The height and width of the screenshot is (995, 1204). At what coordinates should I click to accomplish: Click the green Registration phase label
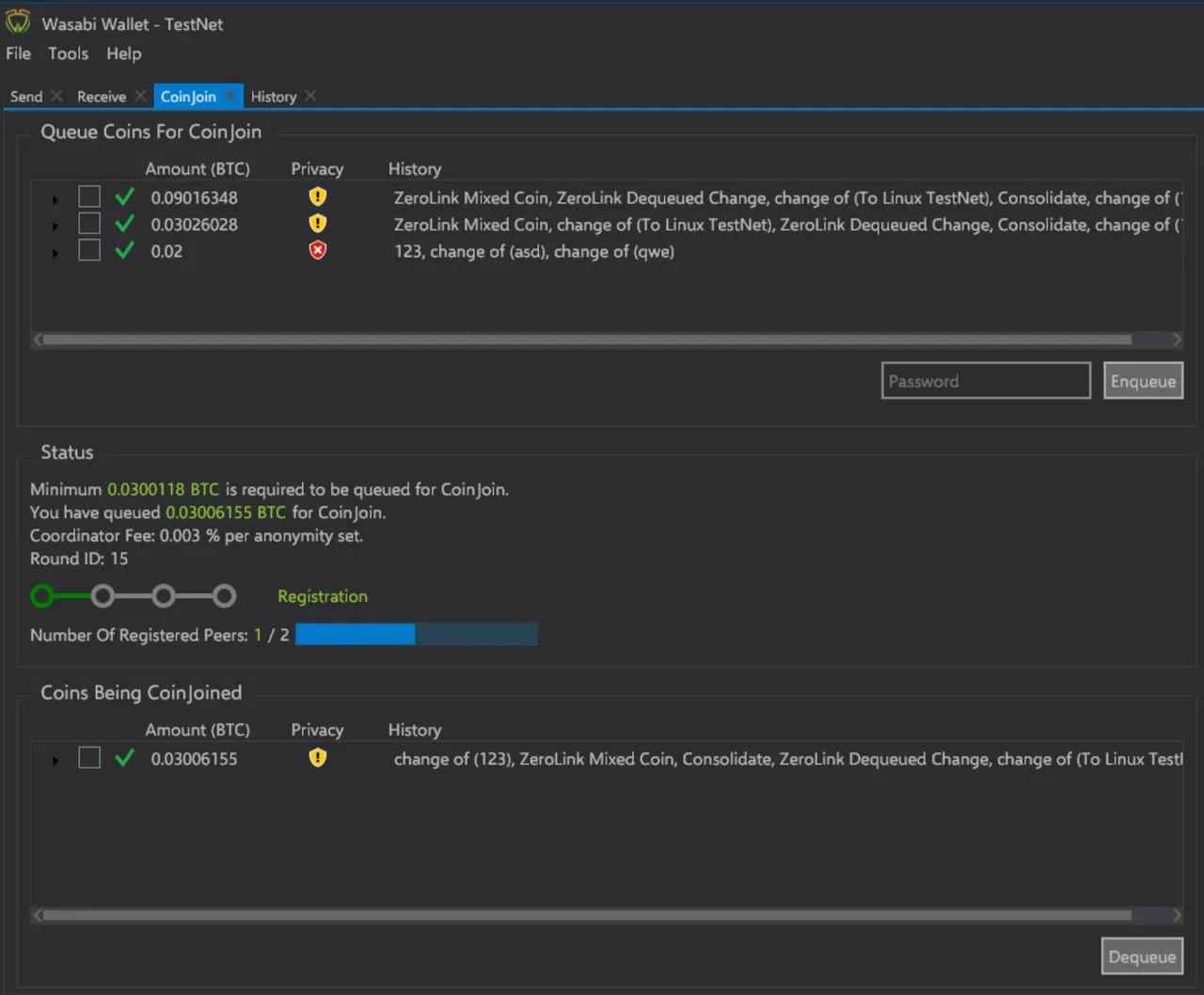(x=323, y=596)
